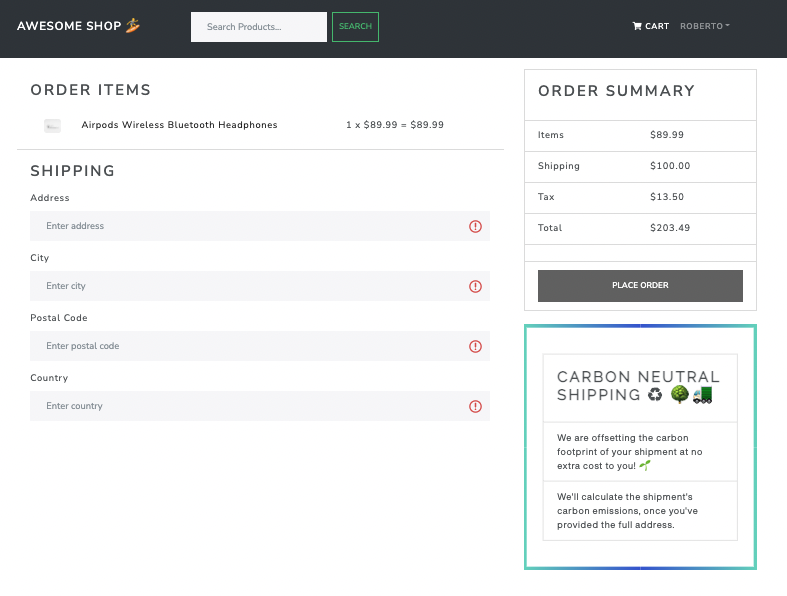Image resolution: width=787 pixels, height=596 pixels.
Task: Focus the Enter postal code field
Action: pos(260,346)
